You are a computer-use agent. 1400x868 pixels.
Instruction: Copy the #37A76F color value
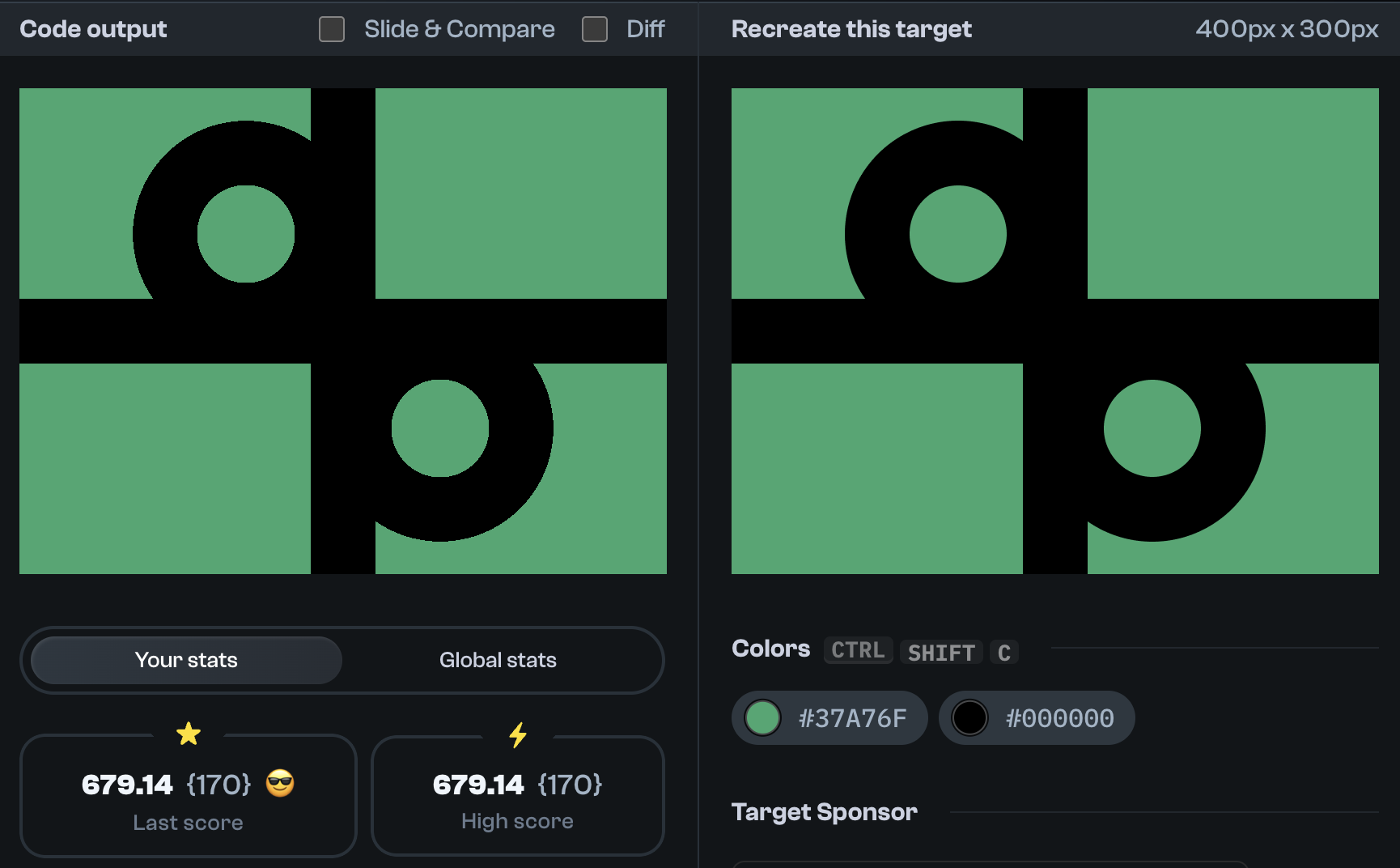coord(852,717)
